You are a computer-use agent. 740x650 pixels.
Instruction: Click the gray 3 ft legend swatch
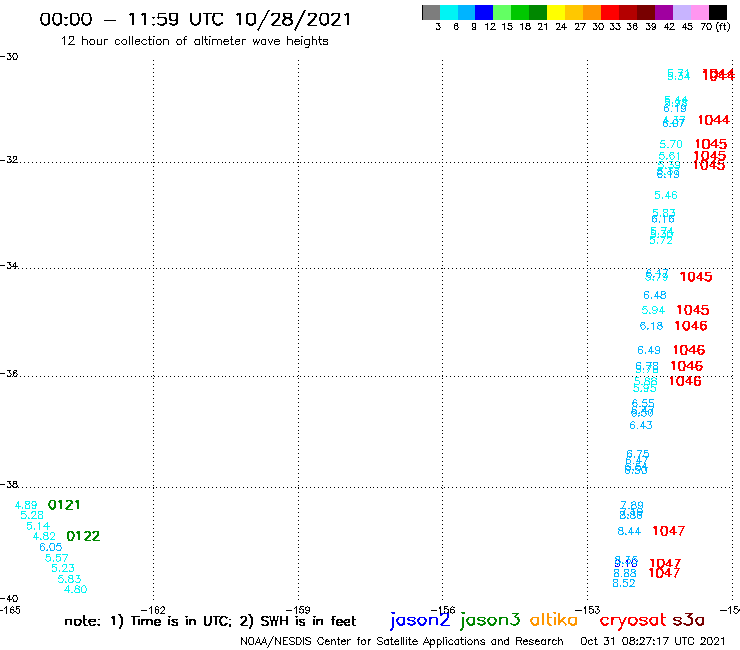click(431, 12)
